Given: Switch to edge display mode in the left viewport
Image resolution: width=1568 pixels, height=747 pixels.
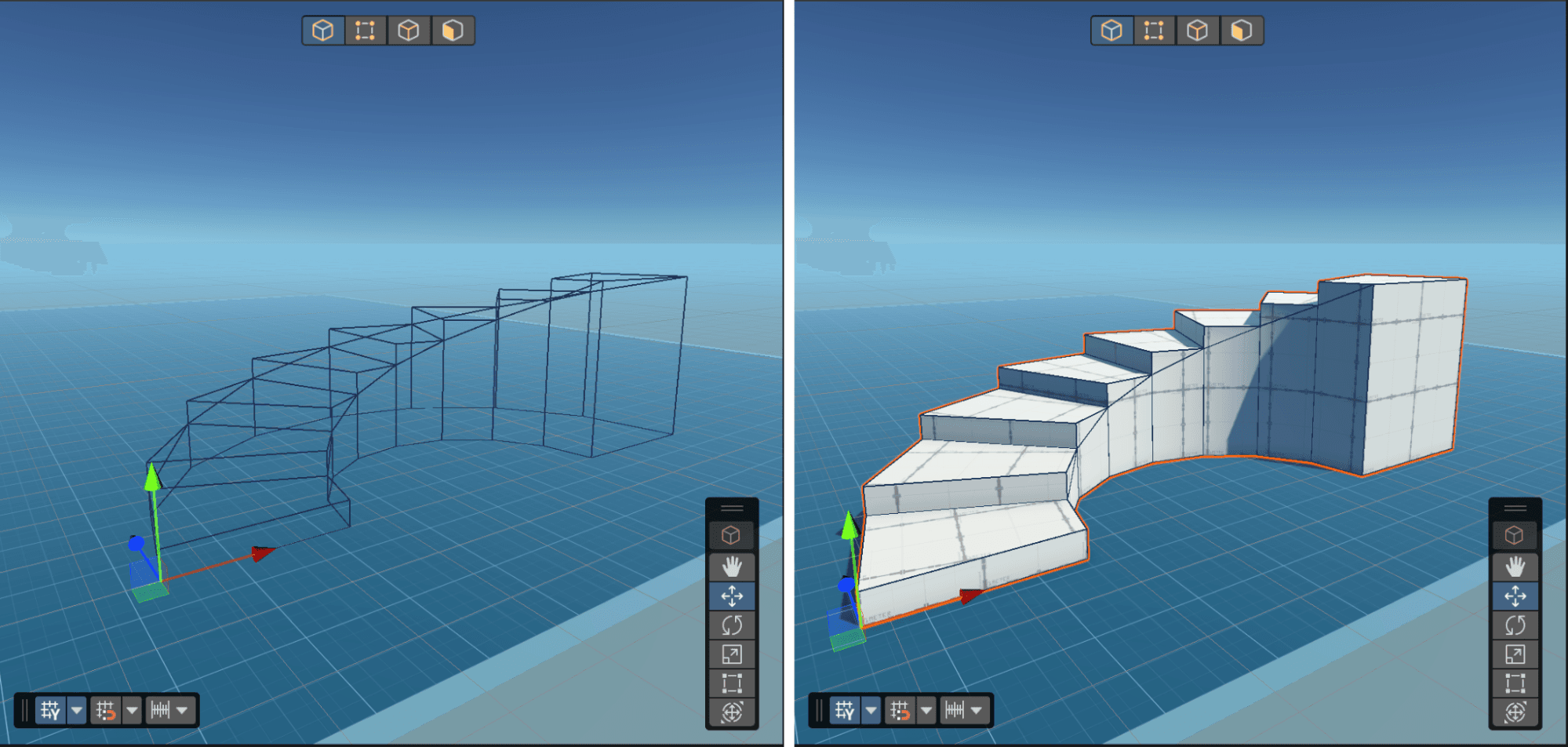Looking at the screenshot, I should click(x=408, y=31).
